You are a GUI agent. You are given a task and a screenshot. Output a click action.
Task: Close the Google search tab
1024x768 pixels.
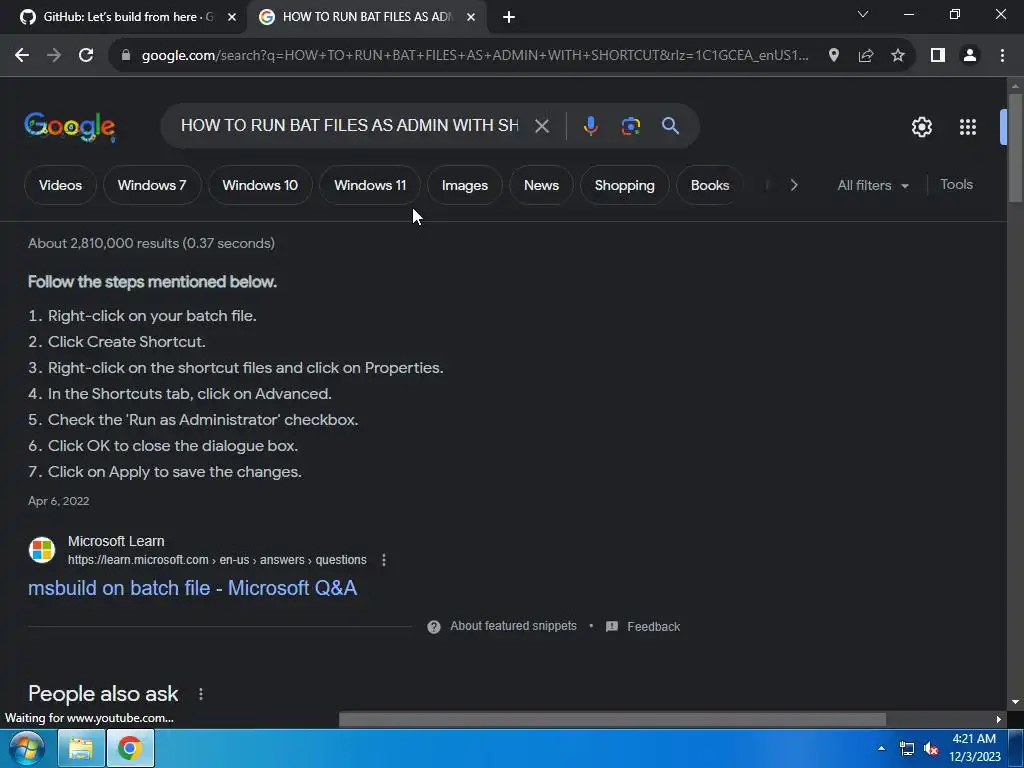pos(471,18)
